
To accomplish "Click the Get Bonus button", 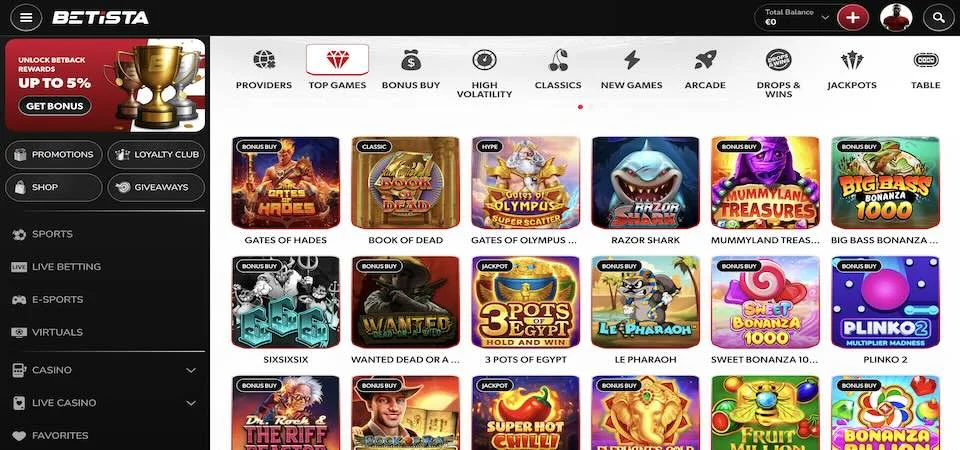I will [x=54, y=106].
